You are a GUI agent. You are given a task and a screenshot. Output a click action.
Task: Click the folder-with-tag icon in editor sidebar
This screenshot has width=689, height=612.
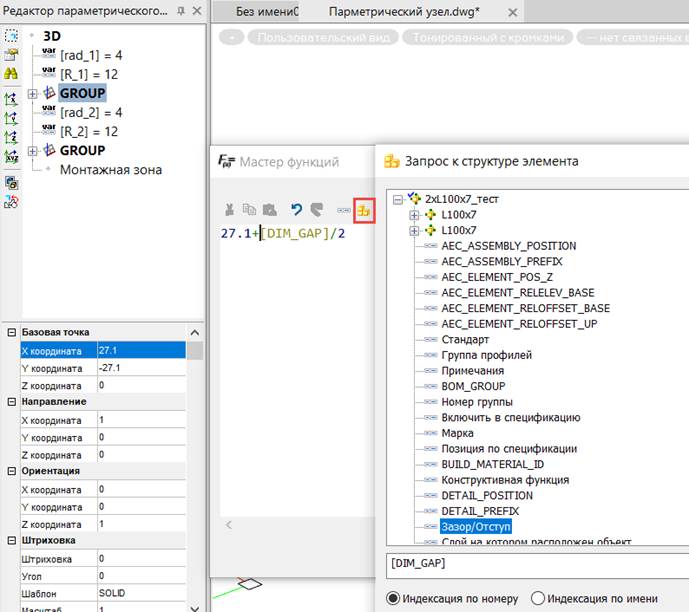tap(11, 54)
